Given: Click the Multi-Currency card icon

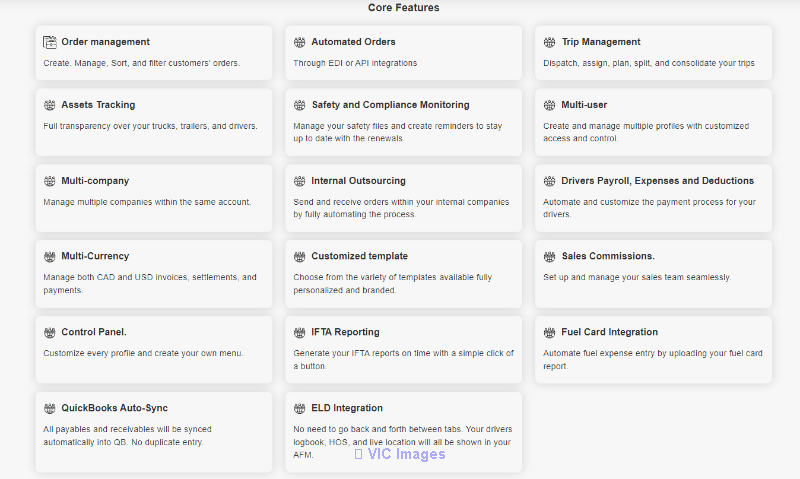Looking at the screenshot, I should click(49, 257).
